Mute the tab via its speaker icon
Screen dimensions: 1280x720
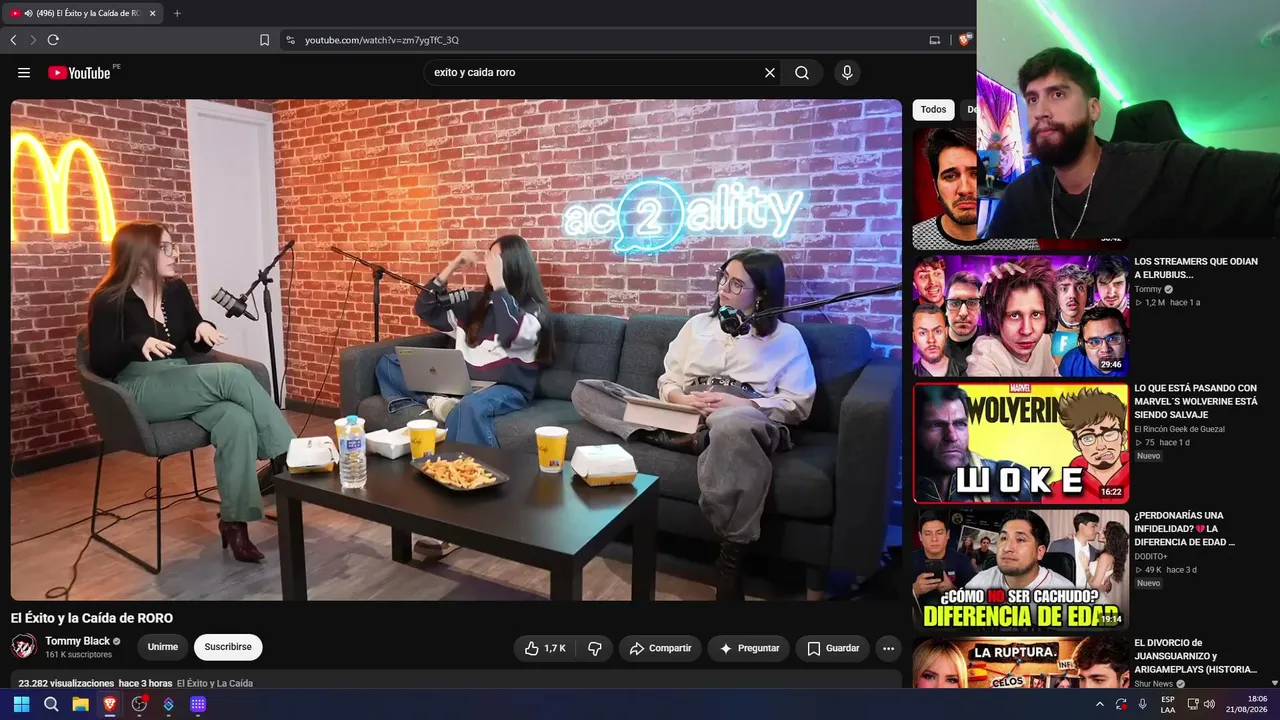pos(27,13)
